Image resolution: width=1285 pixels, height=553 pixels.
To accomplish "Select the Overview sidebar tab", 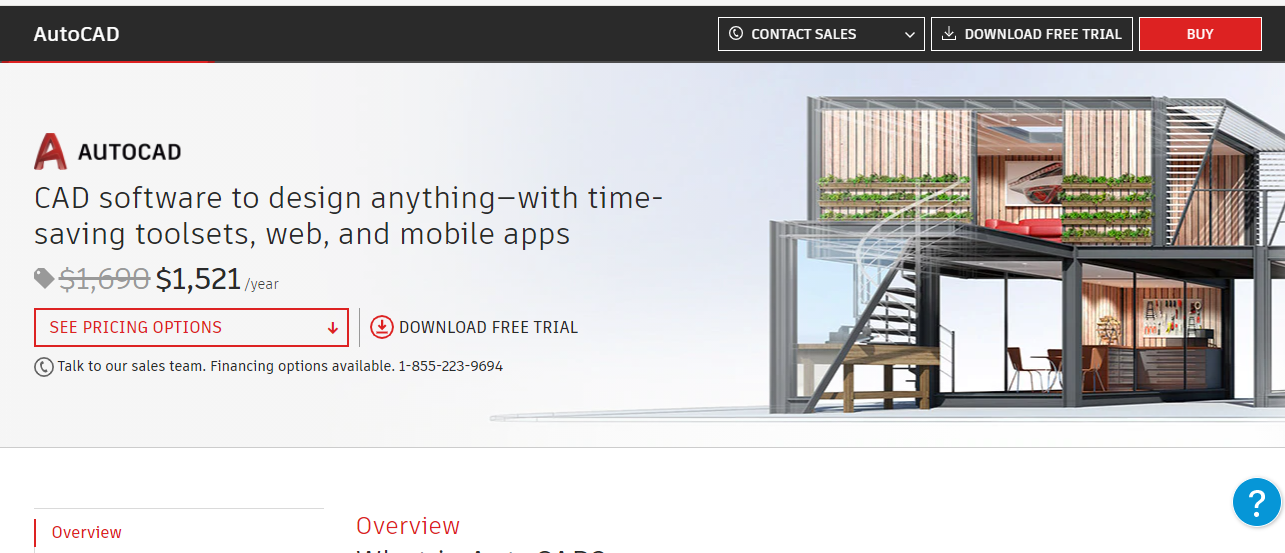I will pos(87,532).
